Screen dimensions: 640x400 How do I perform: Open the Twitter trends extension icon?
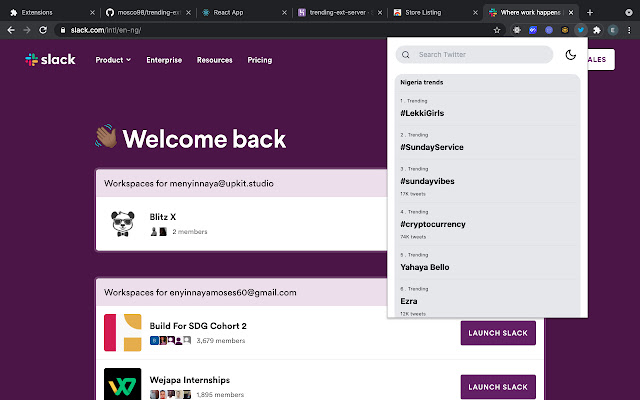(580, 30)
